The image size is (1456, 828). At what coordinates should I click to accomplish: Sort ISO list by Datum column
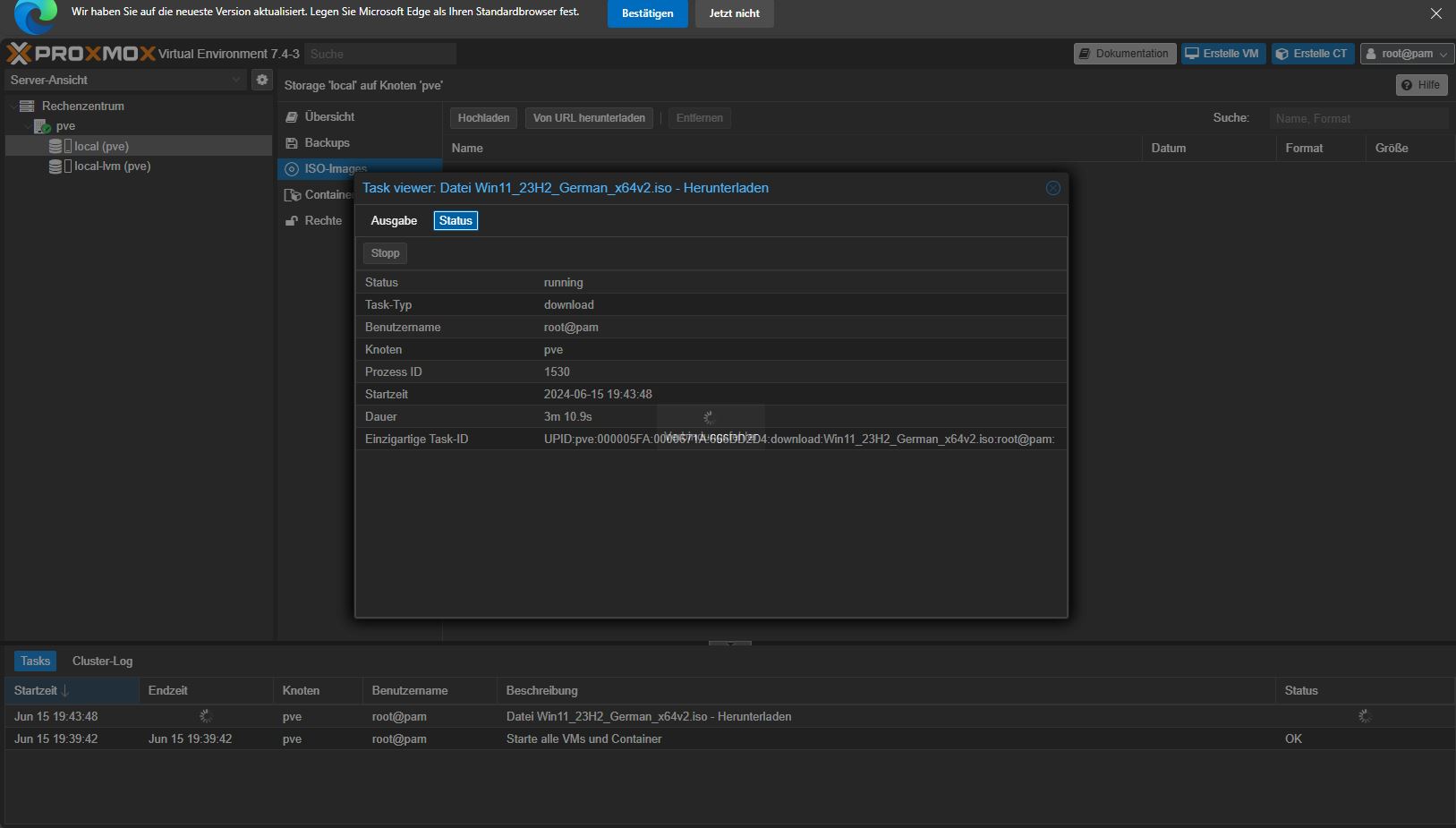point(1209,149)
